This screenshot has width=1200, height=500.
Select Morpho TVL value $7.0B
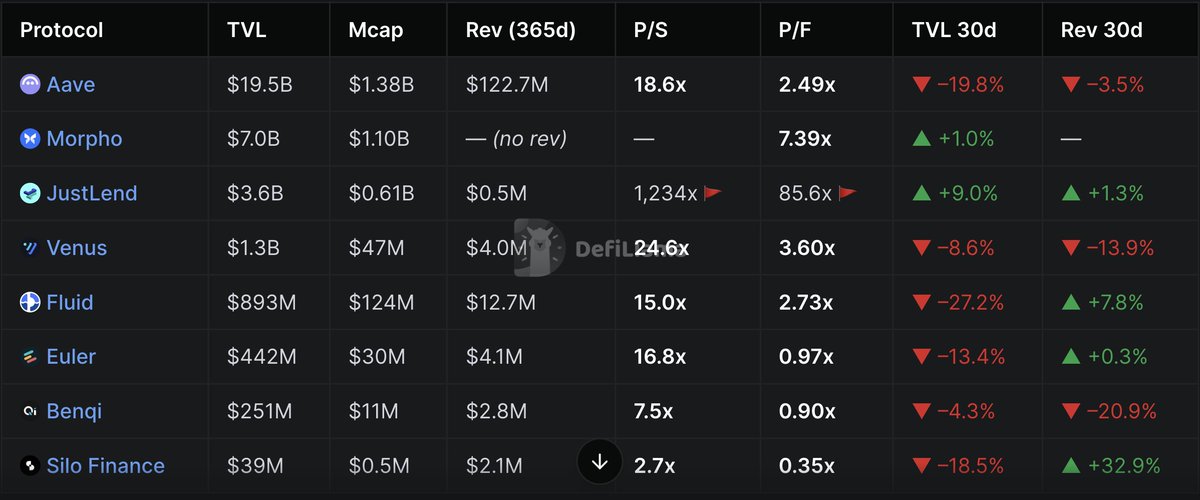click(255, 139)
